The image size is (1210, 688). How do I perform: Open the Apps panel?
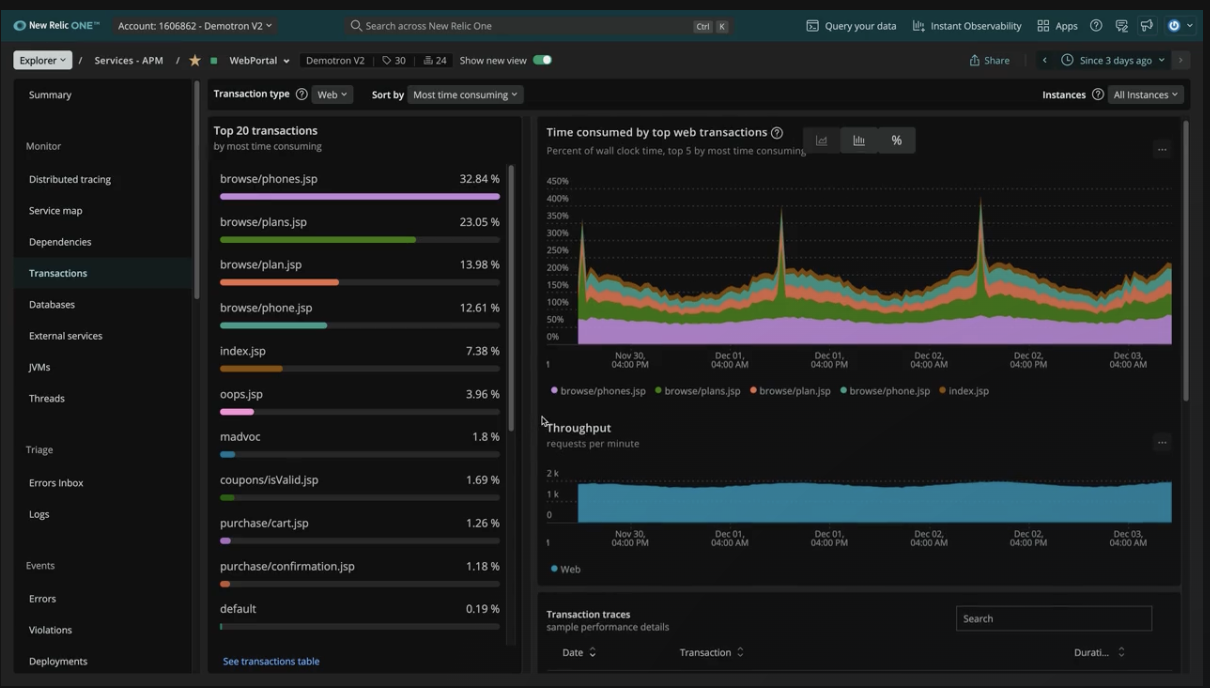pyautogui.click(x=1056, y=24)
